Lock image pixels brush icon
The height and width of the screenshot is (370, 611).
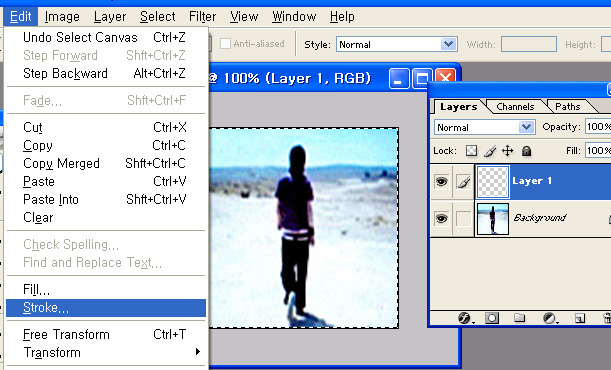click(490, 151)
